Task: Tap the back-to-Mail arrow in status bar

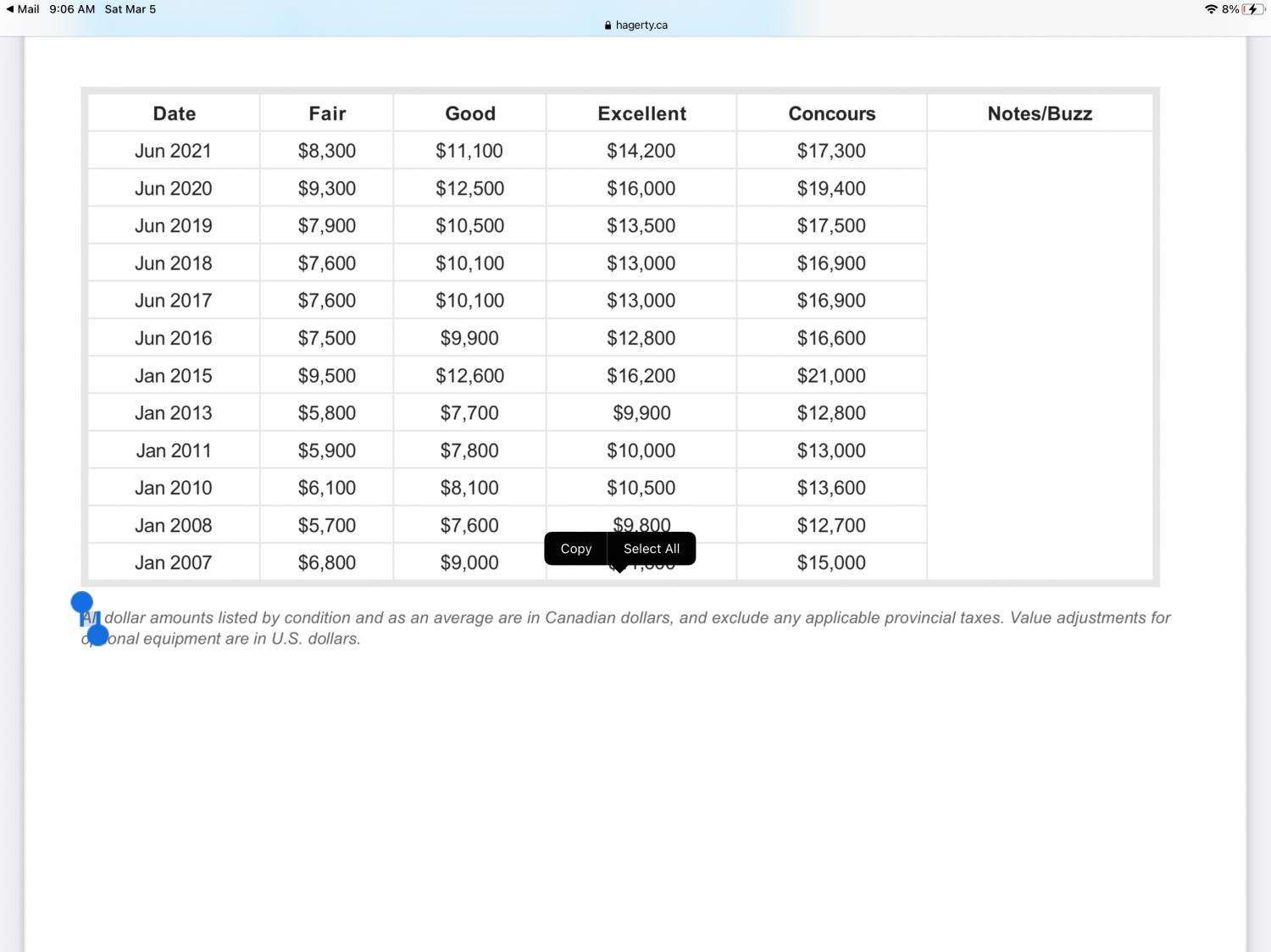Action: (x=10, y=9)
